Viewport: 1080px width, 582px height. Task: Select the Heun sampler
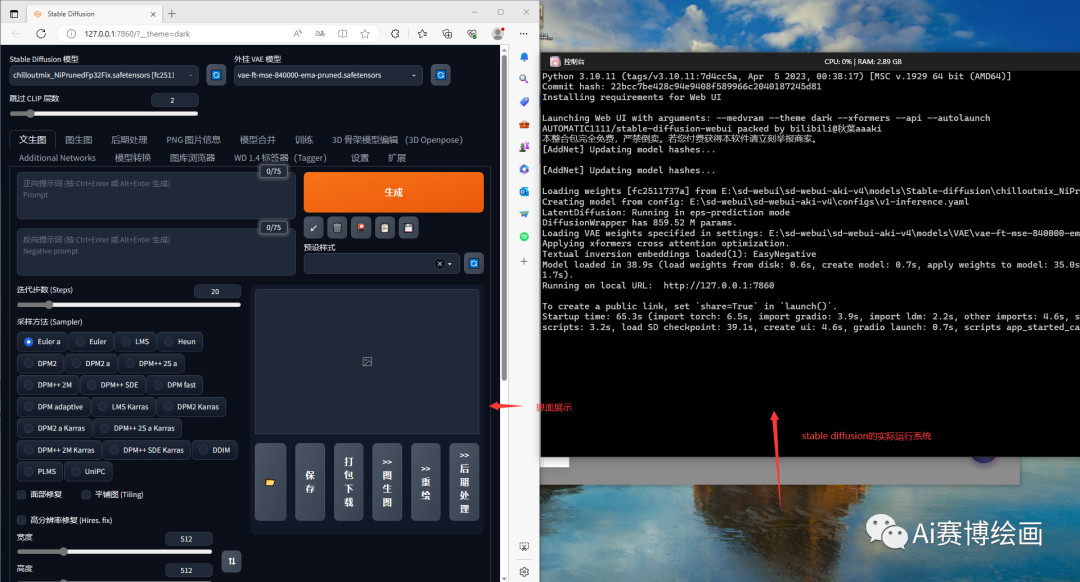tap(180, 342)
